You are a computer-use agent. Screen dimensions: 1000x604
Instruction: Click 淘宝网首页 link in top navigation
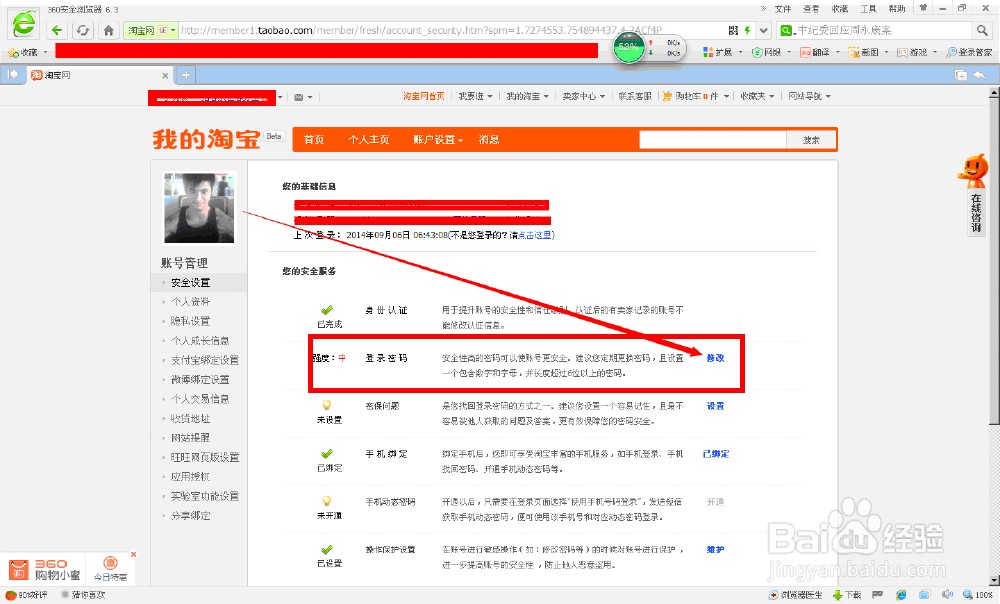tap(423, 96)
